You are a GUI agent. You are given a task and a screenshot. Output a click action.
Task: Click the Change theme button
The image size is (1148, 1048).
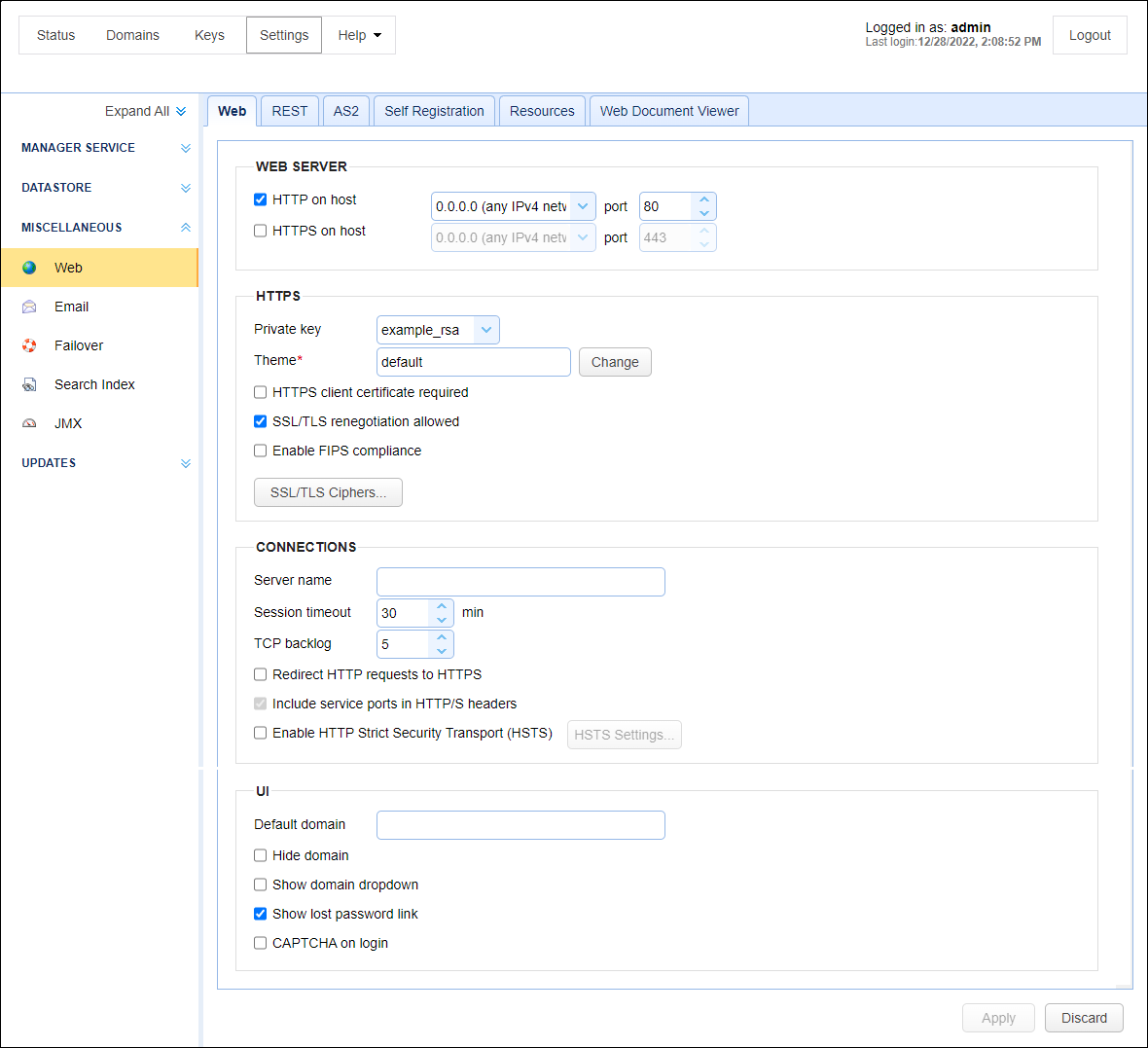[615, 363]
